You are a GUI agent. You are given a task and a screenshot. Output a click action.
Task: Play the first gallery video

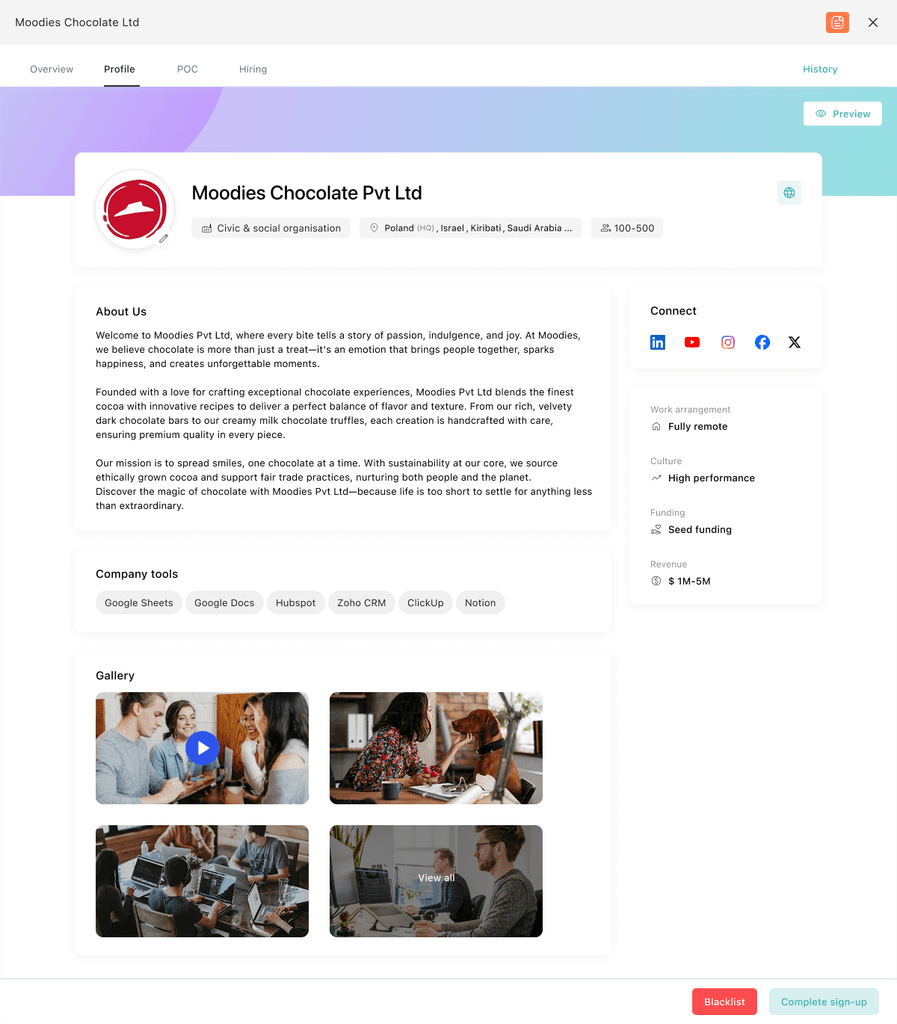[x=202, y=748]
